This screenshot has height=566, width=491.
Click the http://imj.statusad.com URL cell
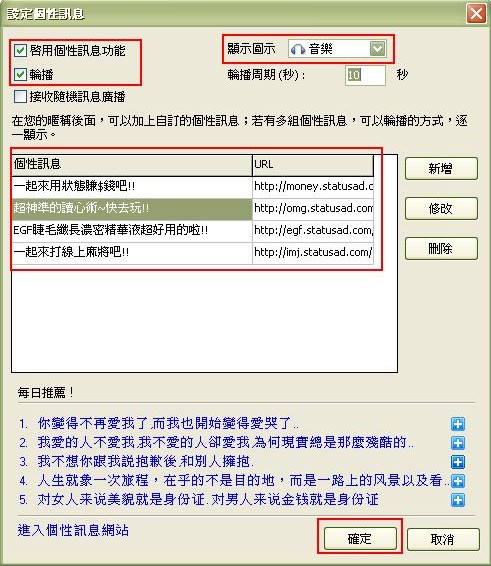pyautogui.click(x=313, y=253)
